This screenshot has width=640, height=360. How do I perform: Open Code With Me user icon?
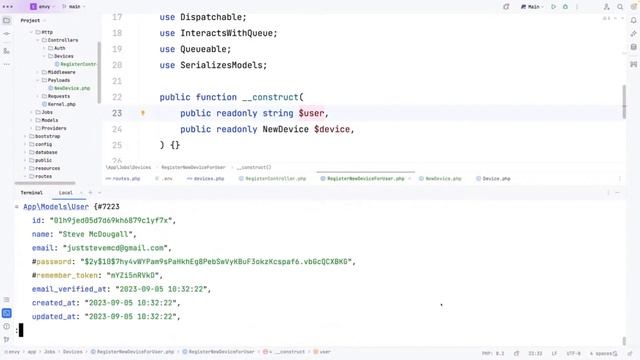[607, 7]
